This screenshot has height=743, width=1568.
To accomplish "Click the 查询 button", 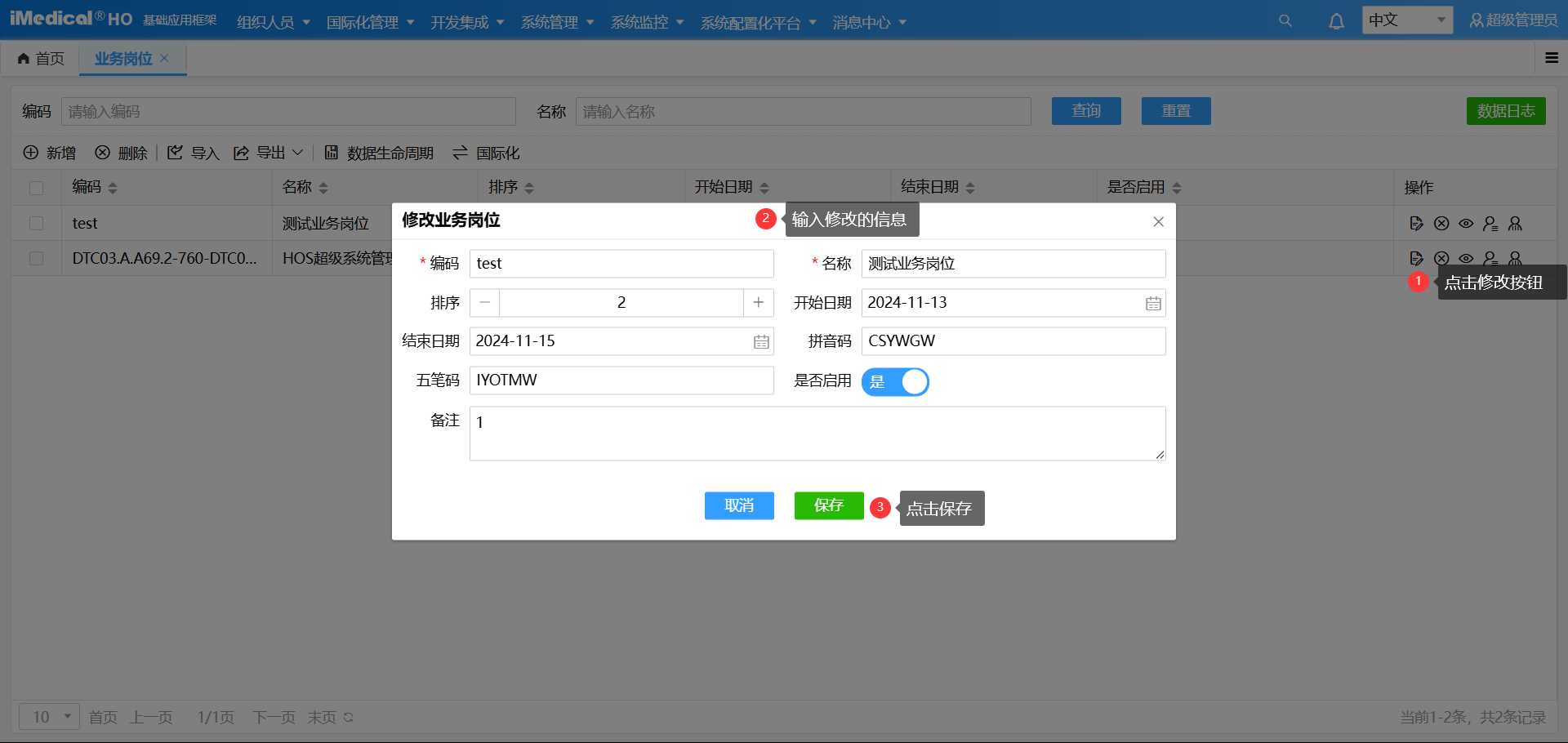I will [1086, 110].
